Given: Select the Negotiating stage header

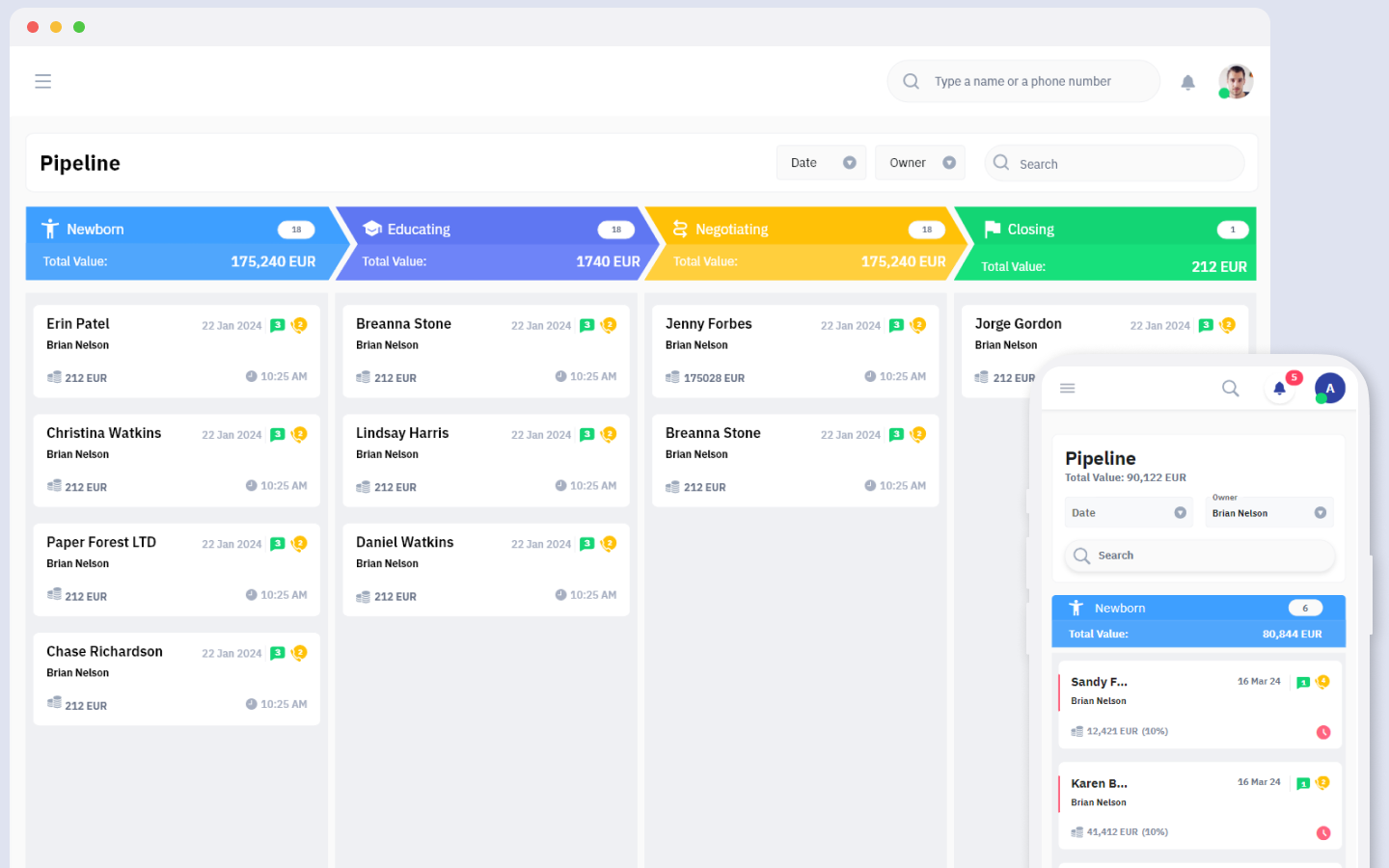Looking at the screenshot, I should (806, 243).
